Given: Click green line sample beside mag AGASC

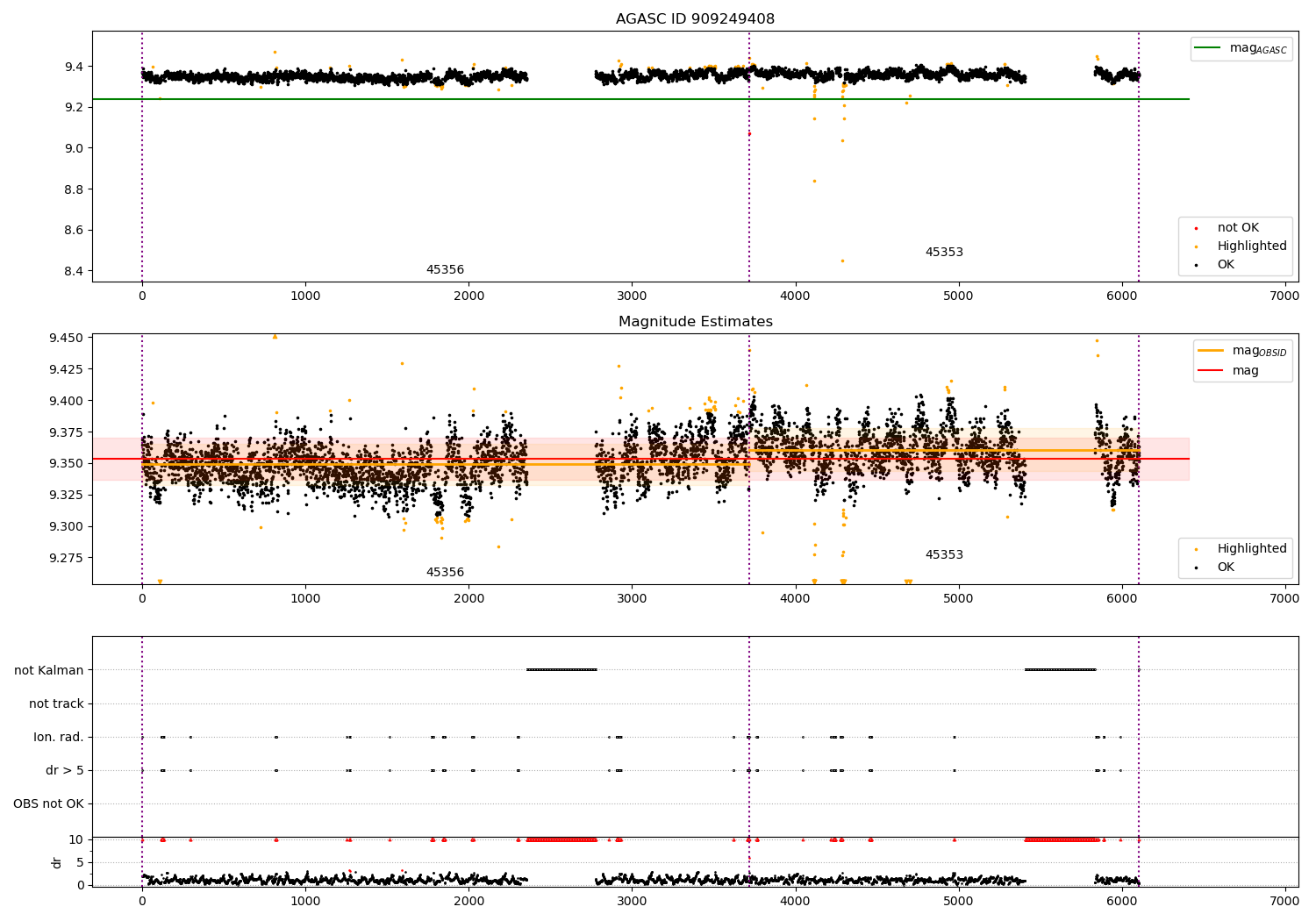Looking at the screenshot, I should tap(1208, 48).
